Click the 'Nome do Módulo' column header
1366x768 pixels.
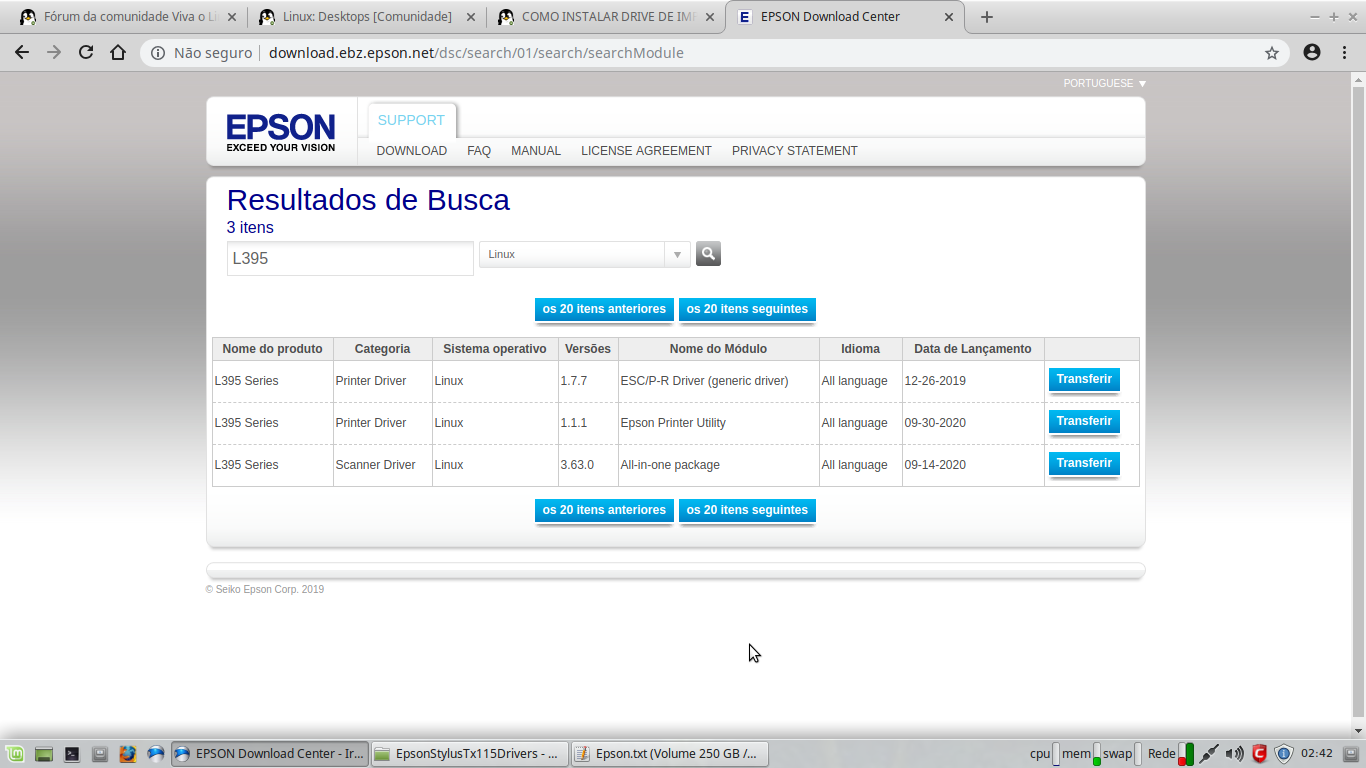[x=718, y=349]
